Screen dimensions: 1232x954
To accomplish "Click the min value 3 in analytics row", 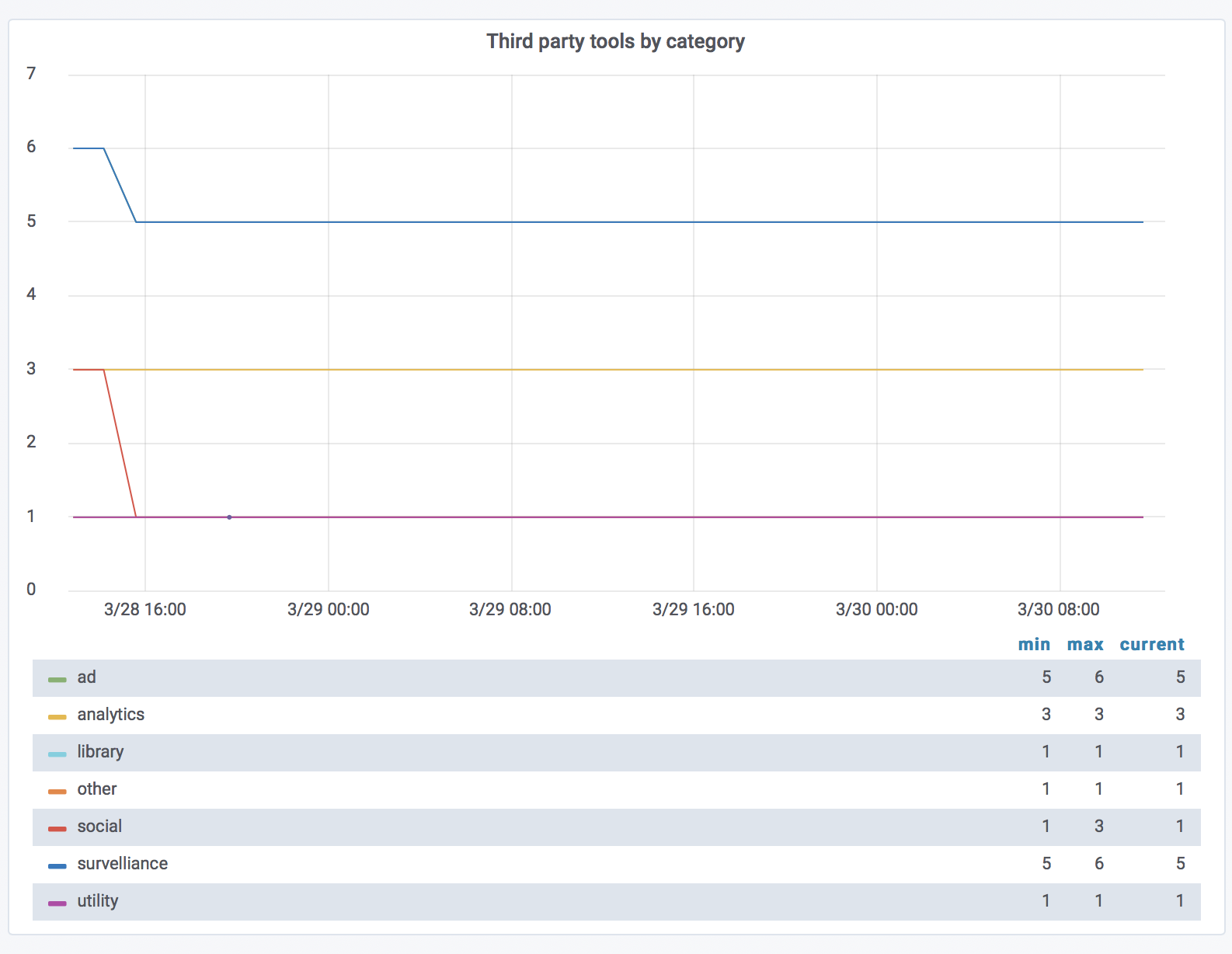I will click(1046, 715).
